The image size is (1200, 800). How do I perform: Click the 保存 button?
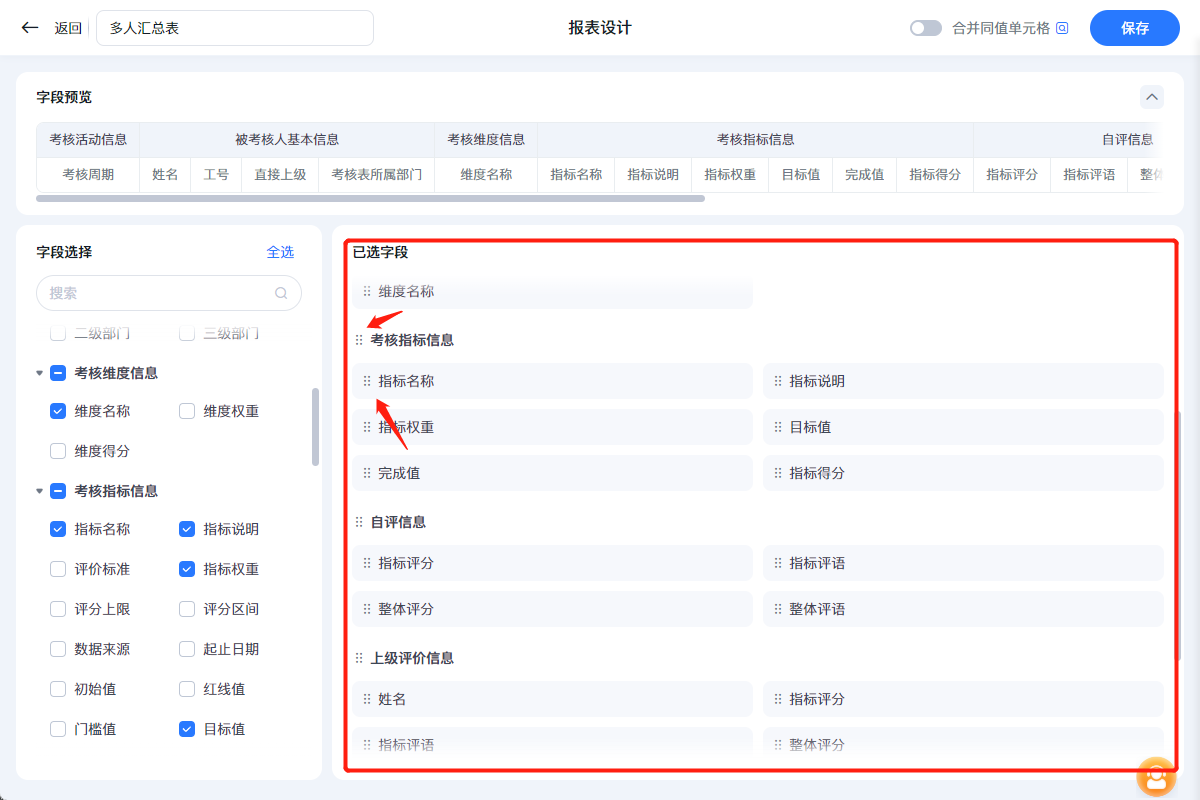[x=1134, y=28]
